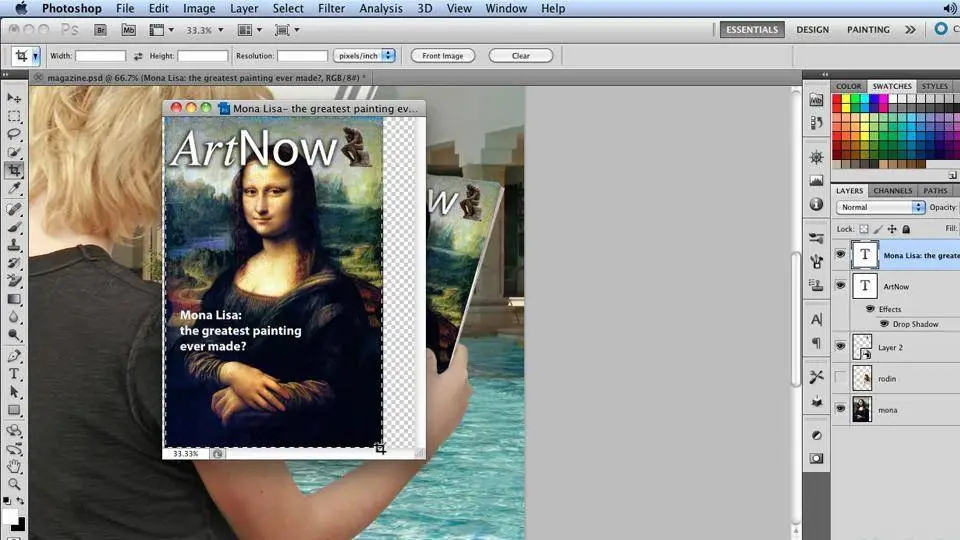Open the Normal blend mode dropdown
960x540 pixels.
click(880, 208)
